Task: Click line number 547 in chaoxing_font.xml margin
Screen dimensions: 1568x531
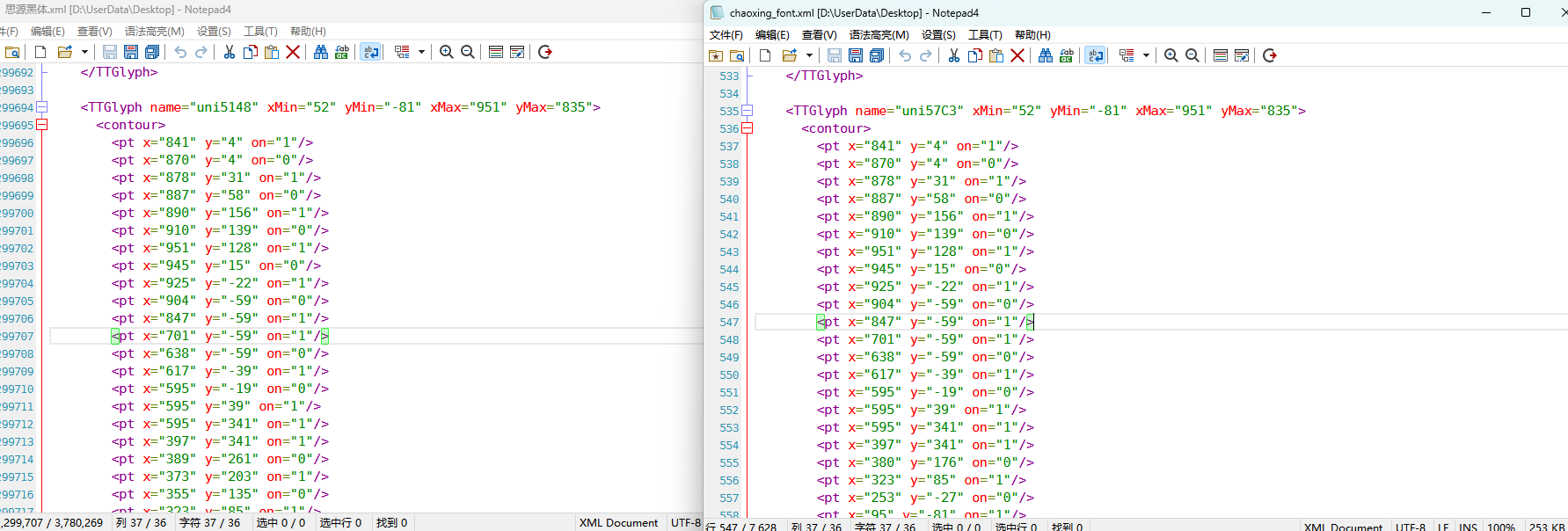Action: [x=729, y=322]
